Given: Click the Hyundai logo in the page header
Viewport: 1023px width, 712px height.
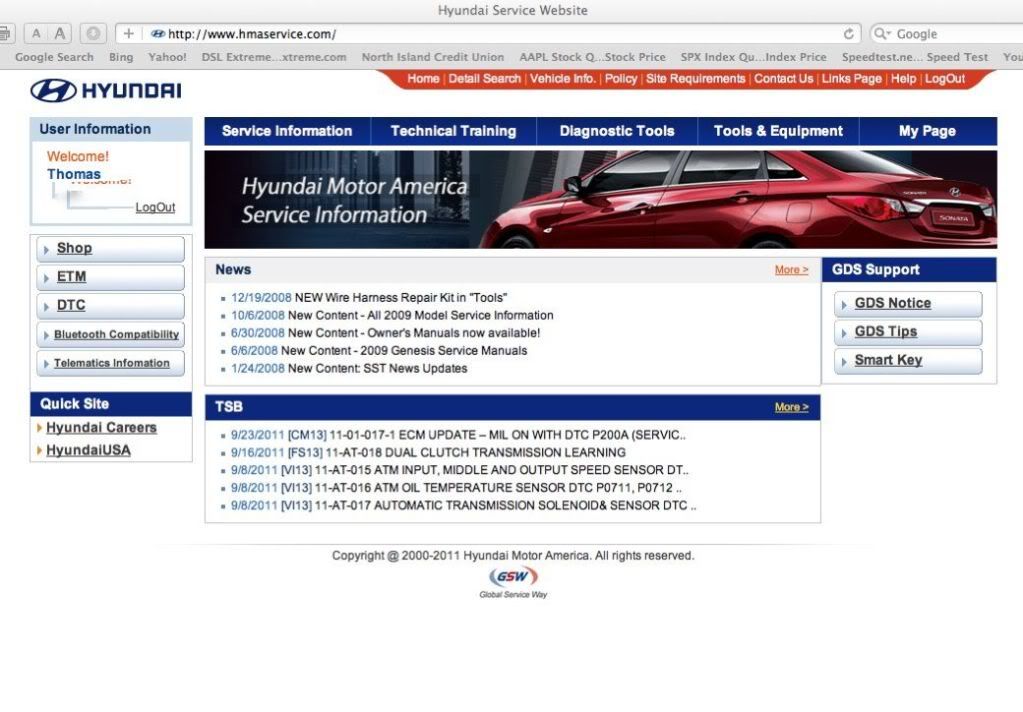Looking at the screenshot, I should [106, 90].
